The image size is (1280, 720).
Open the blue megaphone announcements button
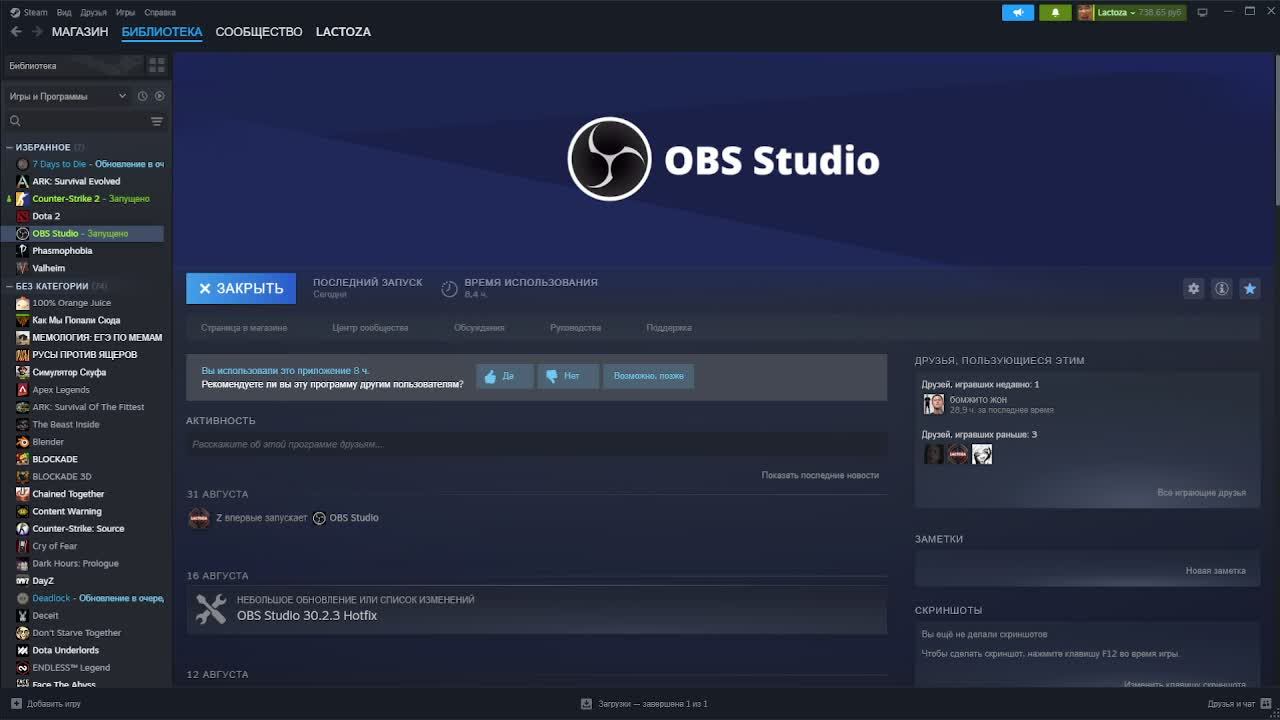tap(1018, 12)
